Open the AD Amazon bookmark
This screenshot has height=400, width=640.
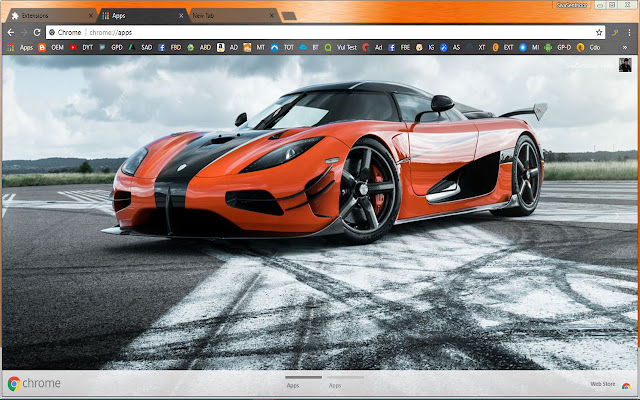(227, 47)
